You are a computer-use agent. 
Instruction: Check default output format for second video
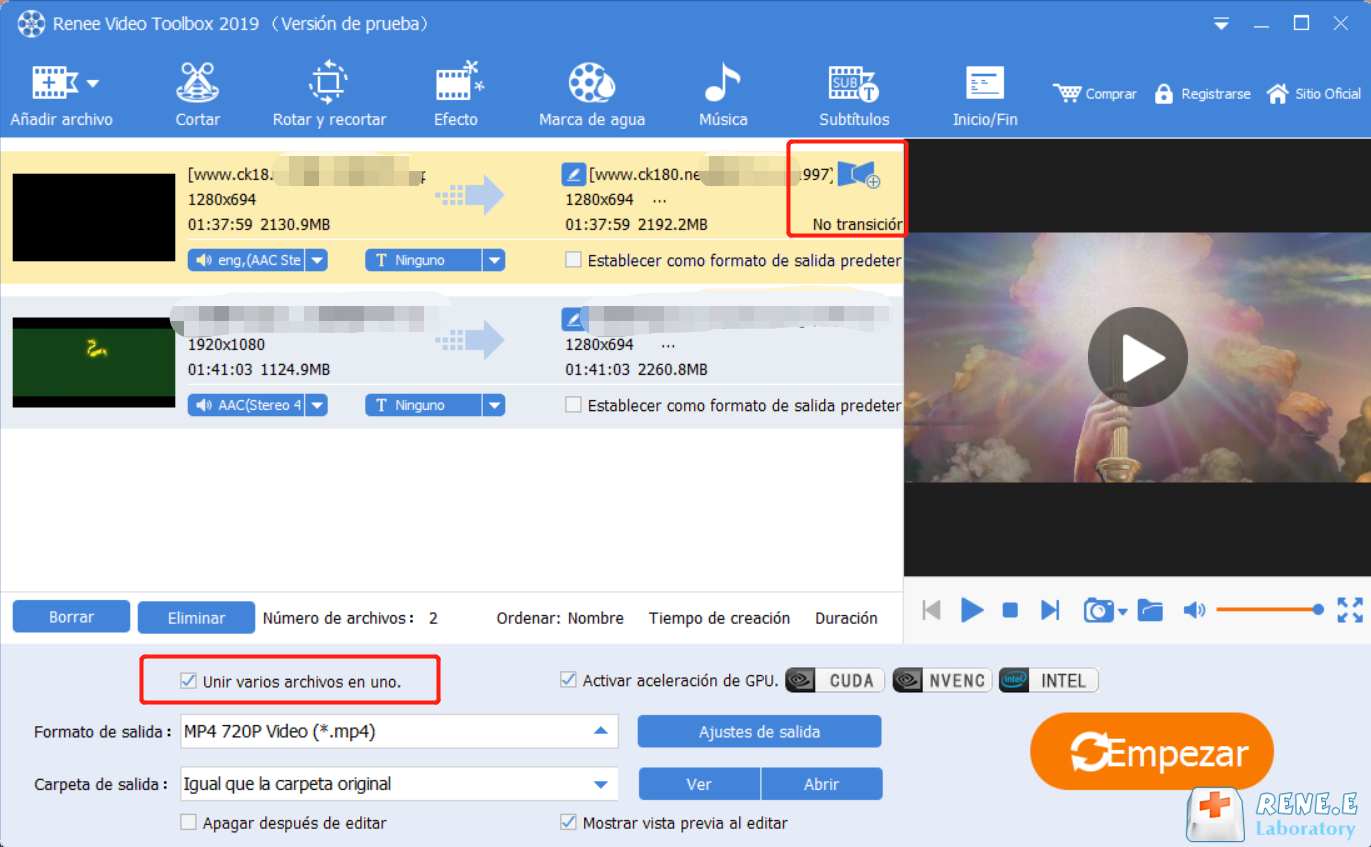click(573, 405)
